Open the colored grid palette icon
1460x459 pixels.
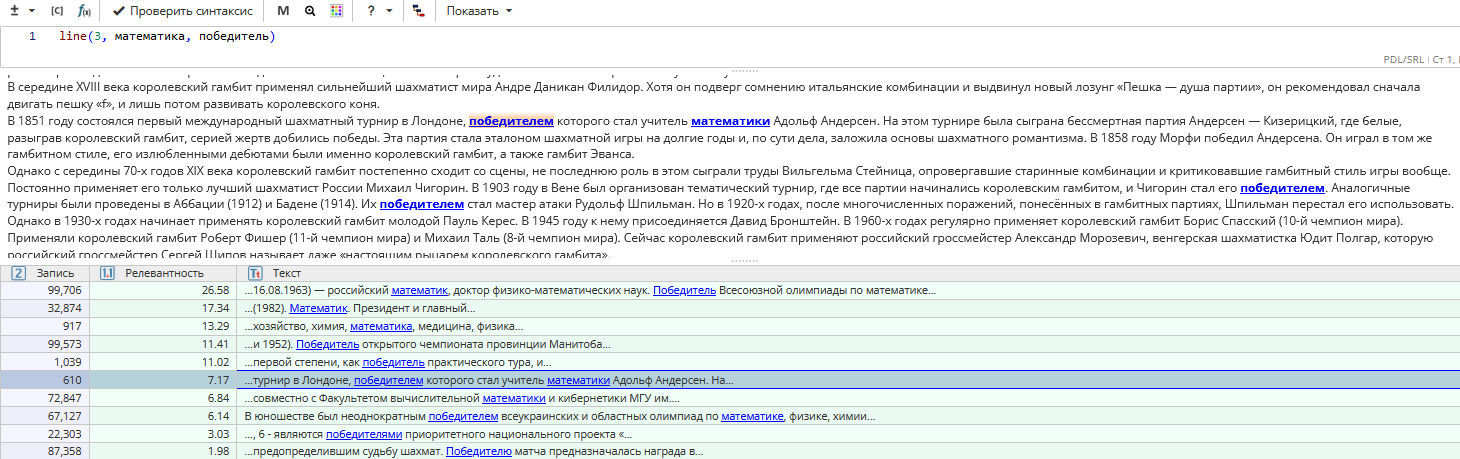[x=337, y=11]
